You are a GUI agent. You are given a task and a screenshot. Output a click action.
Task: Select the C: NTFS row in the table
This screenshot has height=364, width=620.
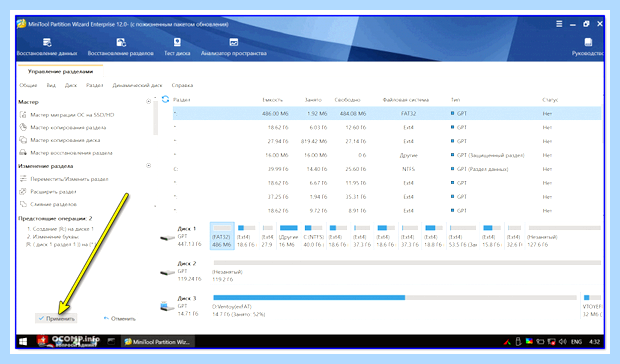point(387,169)
